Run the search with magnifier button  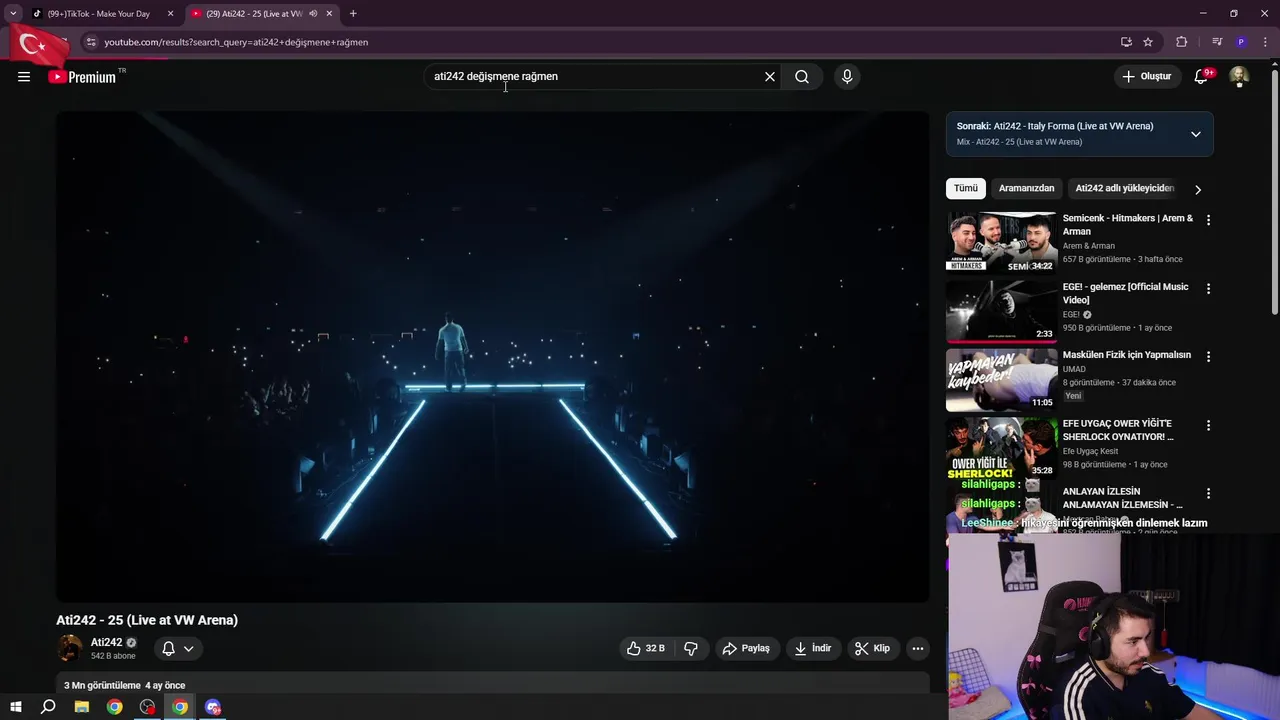[802, 77]
